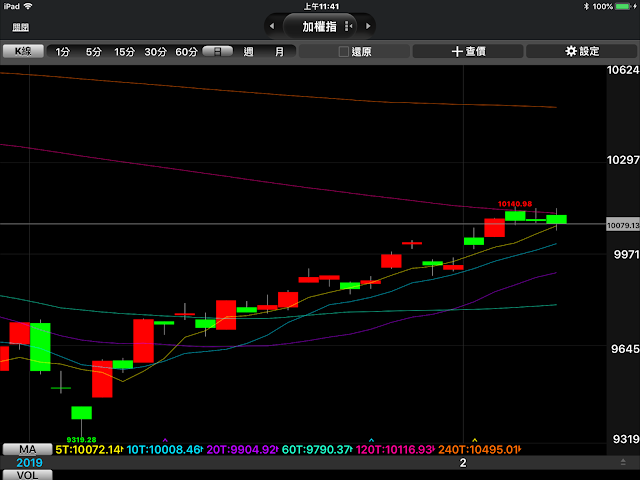Viewport: 640px width, 480px height.
Task: Select the K線 chart type button
Action: tap(23, 51)
